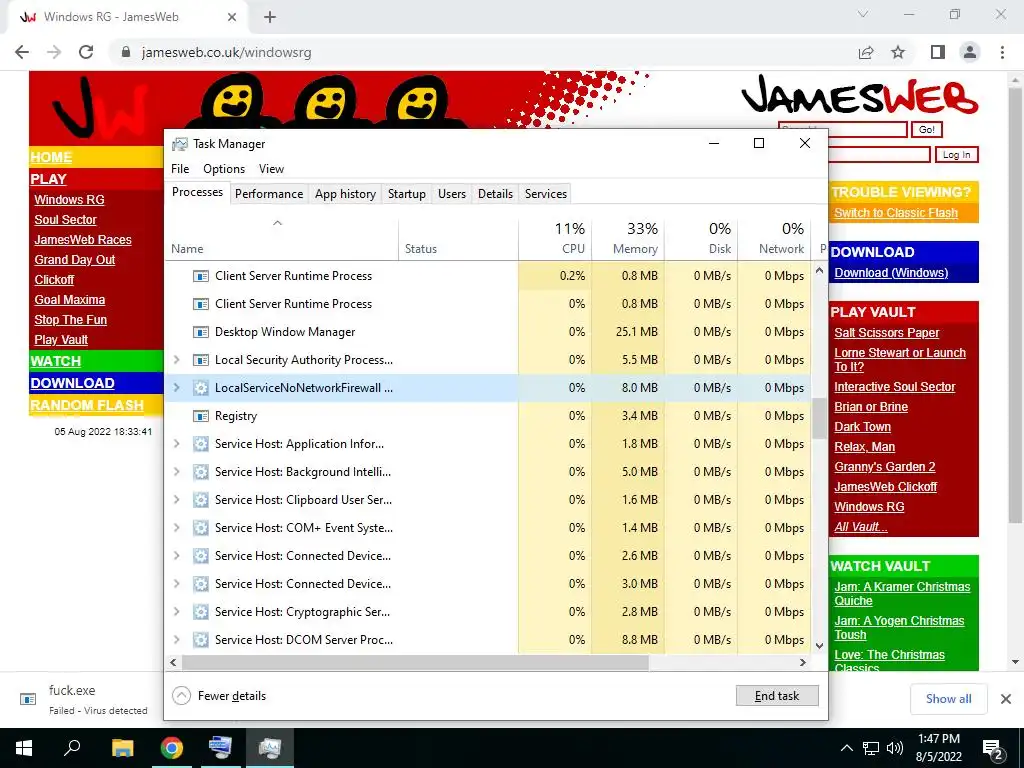Viewport: 1024px width, 768px height.
Task: Switch to the Services tab
Action: coord(546,194)
